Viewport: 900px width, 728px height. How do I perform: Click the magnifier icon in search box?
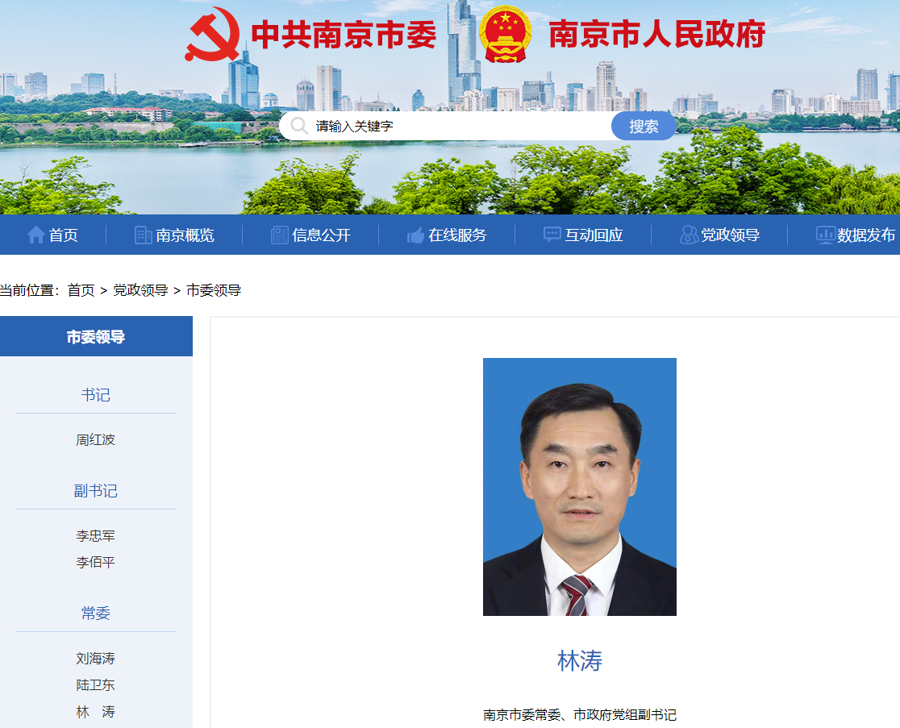[x=299, y=126]
